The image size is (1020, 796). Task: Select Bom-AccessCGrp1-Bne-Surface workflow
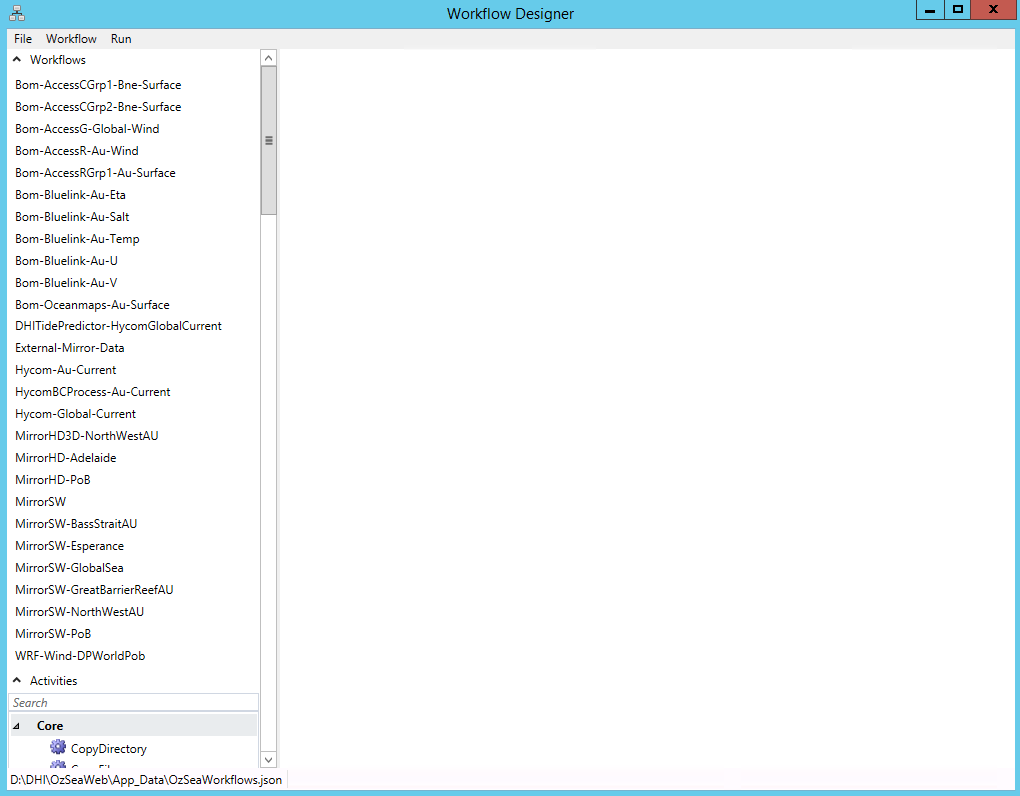98,85
